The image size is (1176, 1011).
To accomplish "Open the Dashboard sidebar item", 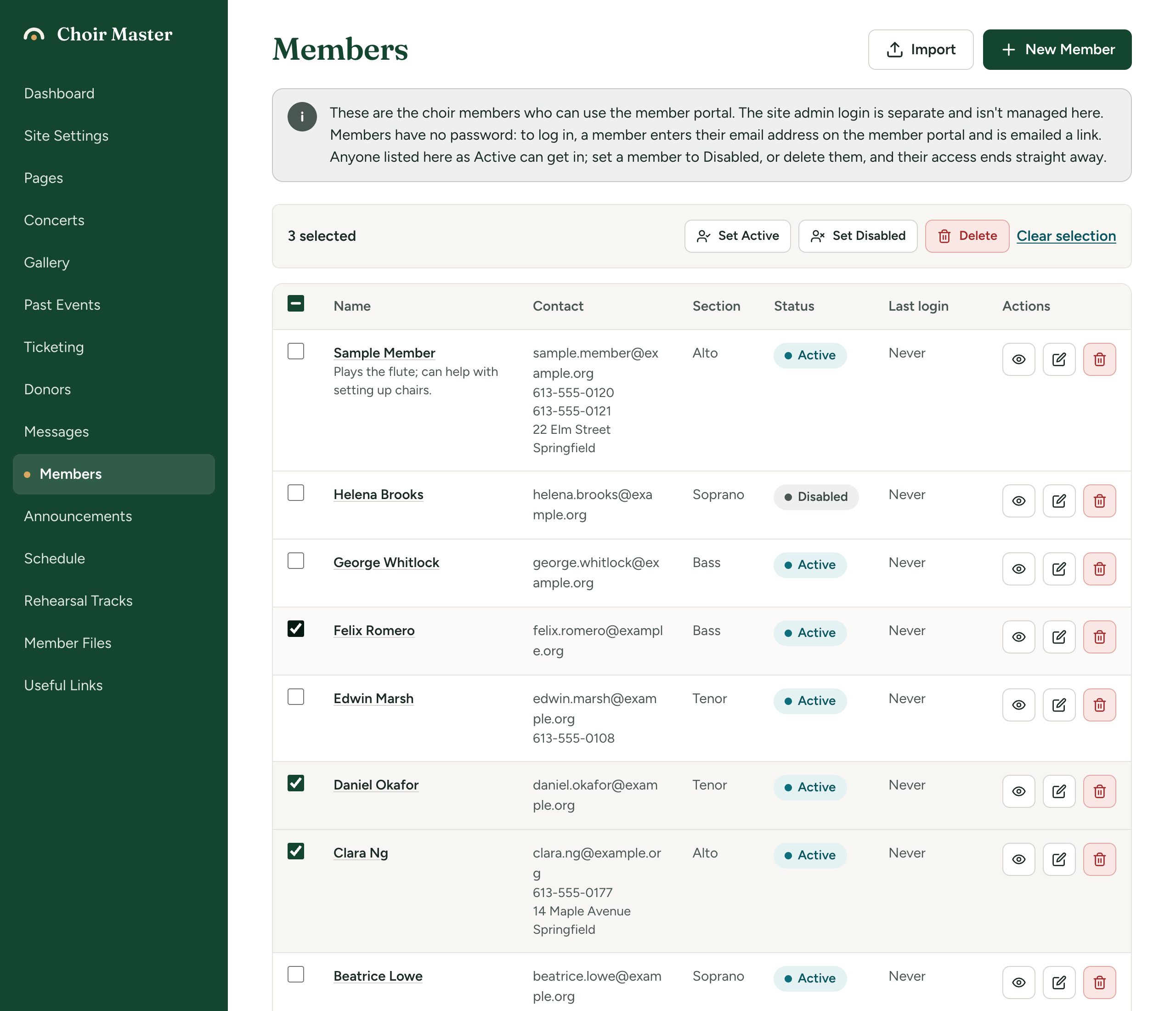I will coord(113,94).
